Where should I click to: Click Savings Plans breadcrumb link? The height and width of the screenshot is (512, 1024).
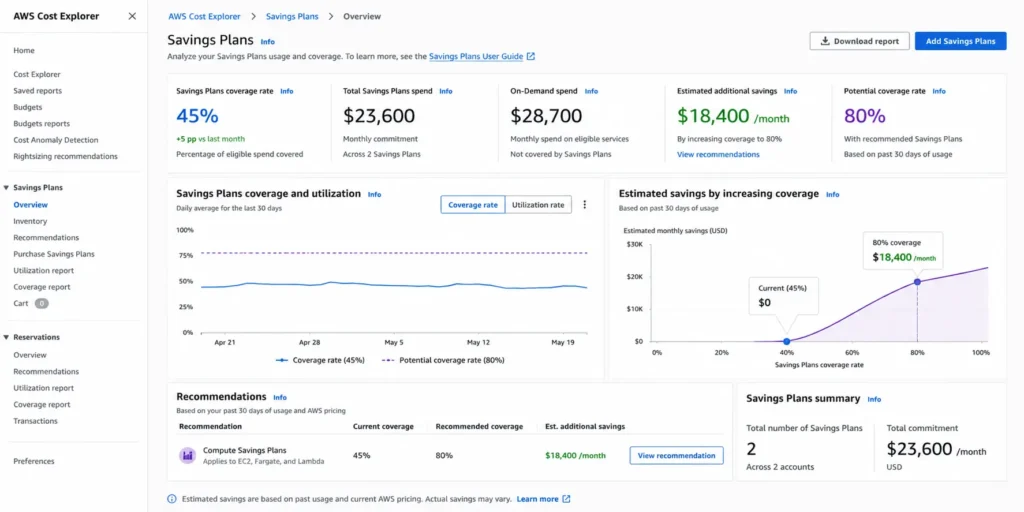click(x=292, y=16)
